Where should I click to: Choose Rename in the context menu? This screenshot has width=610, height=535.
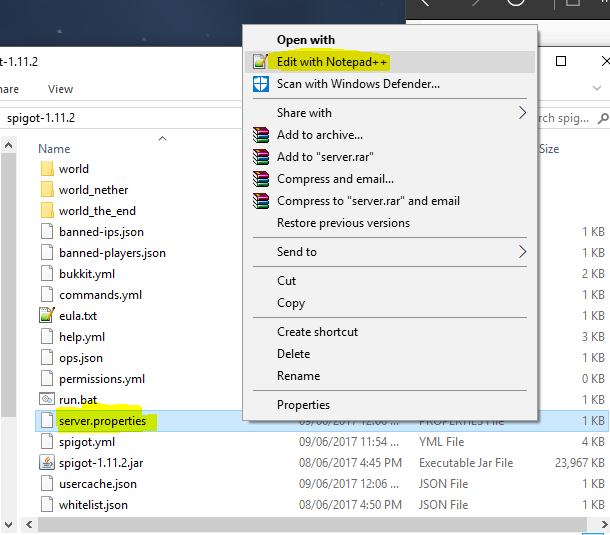[x=390, y=376]
